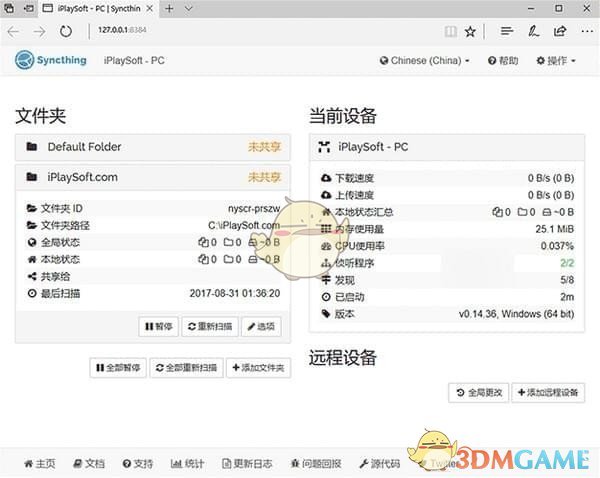The height and width of the screenshot is (478, 600).
Task: Click iPlaySoft.com's folder icon
Action: [31, 177]
